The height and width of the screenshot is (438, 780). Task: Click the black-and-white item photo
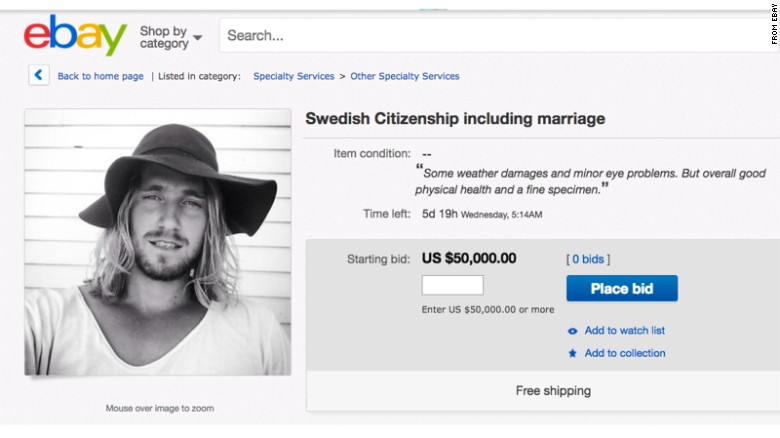click(x=157, y=242)
